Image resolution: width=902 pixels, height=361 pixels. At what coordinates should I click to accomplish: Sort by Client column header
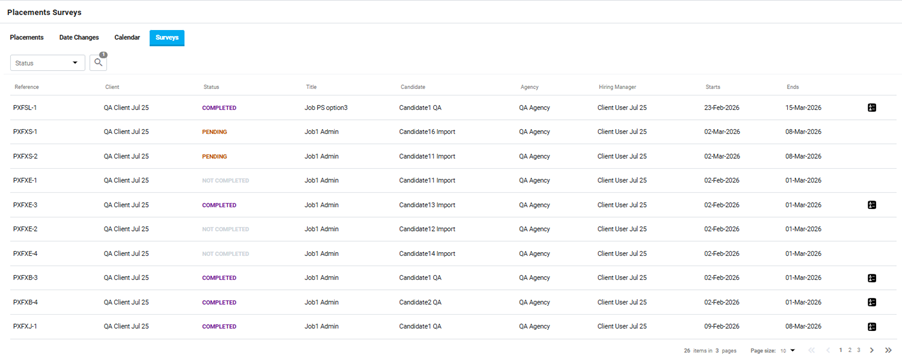pos(112,87)
